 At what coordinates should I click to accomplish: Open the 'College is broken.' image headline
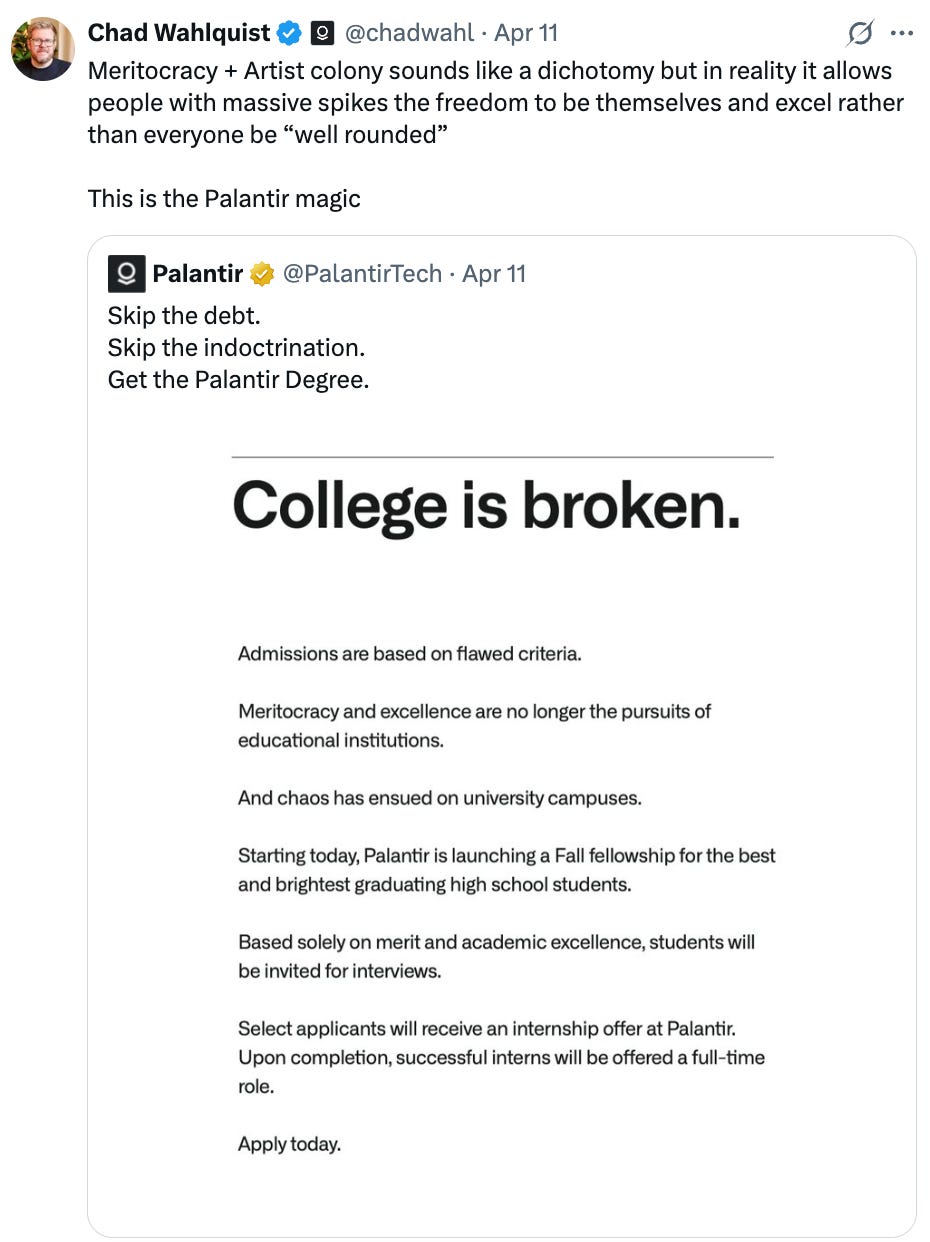point(486,505)
